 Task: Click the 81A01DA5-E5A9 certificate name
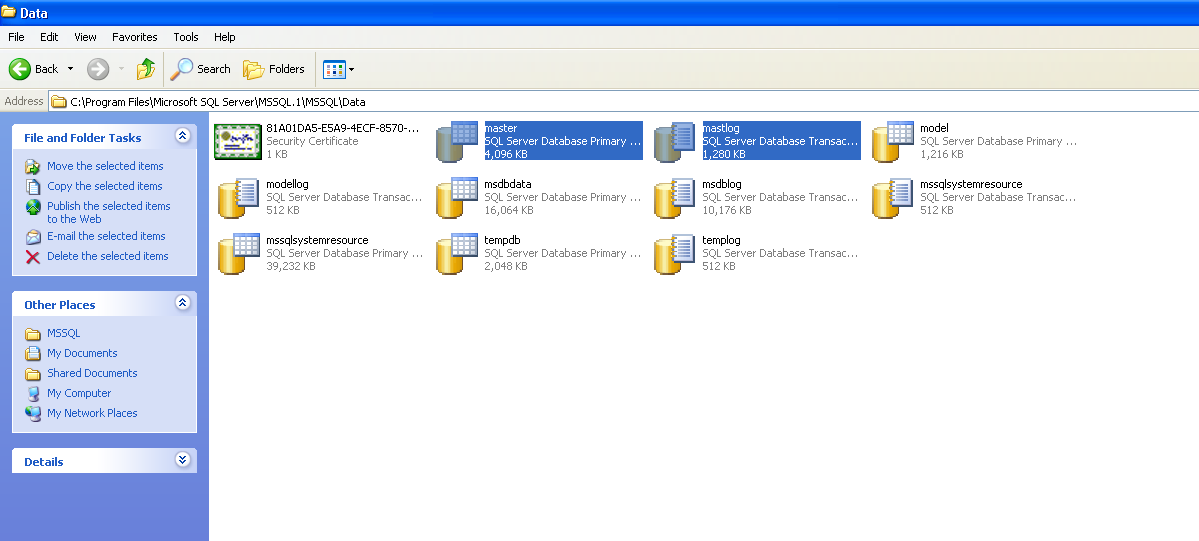(343, 129)
